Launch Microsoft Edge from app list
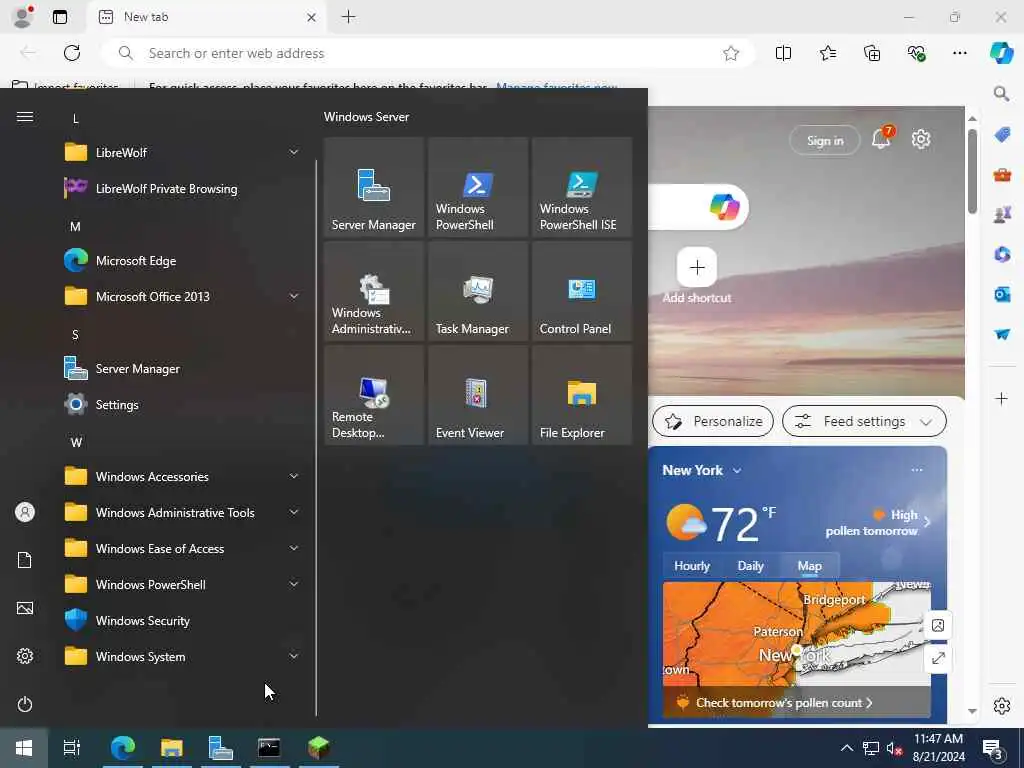This screenshot has height=768, width=1024. [182, 261]
